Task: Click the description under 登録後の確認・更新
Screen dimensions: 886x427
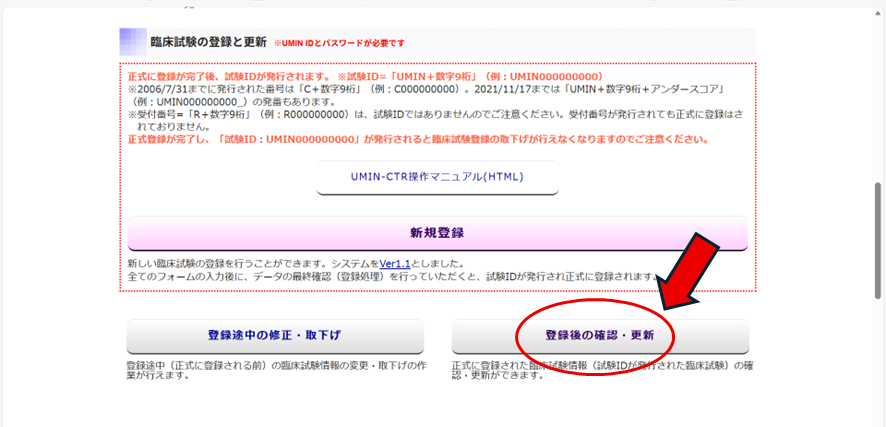Action: (x=599, y=371)
